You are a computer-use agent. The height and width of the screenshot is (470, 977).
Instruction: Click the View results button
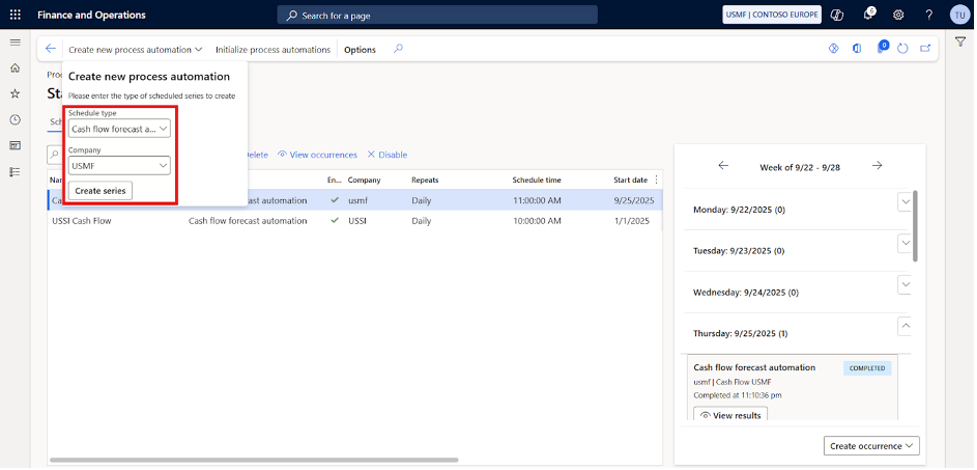pyautogui.click(x=730, y=415)
